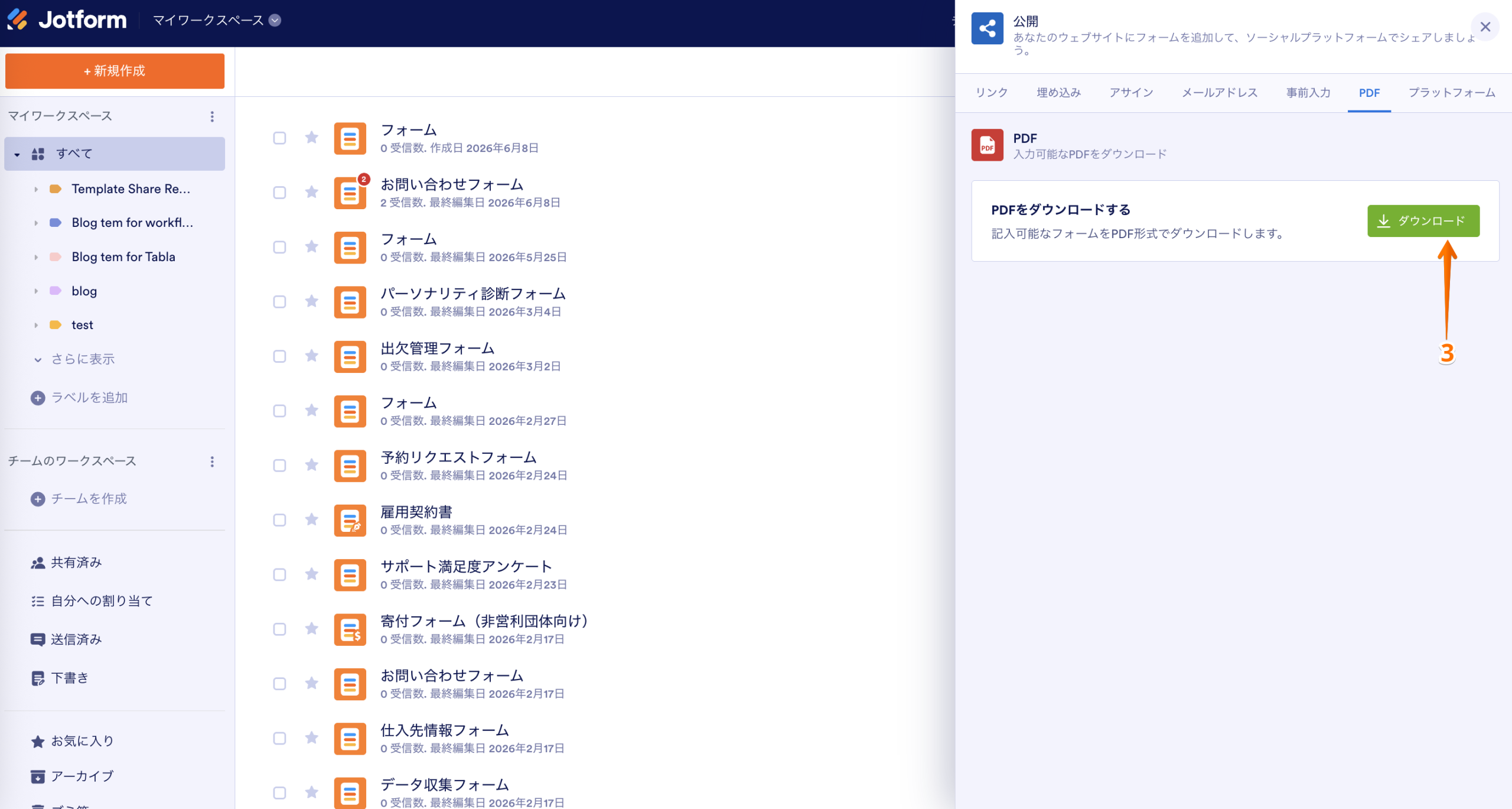Click the payment form icon of 寄付フォーム
Viewport: 1512px width, 809px height.
click(x=350, y=629)
